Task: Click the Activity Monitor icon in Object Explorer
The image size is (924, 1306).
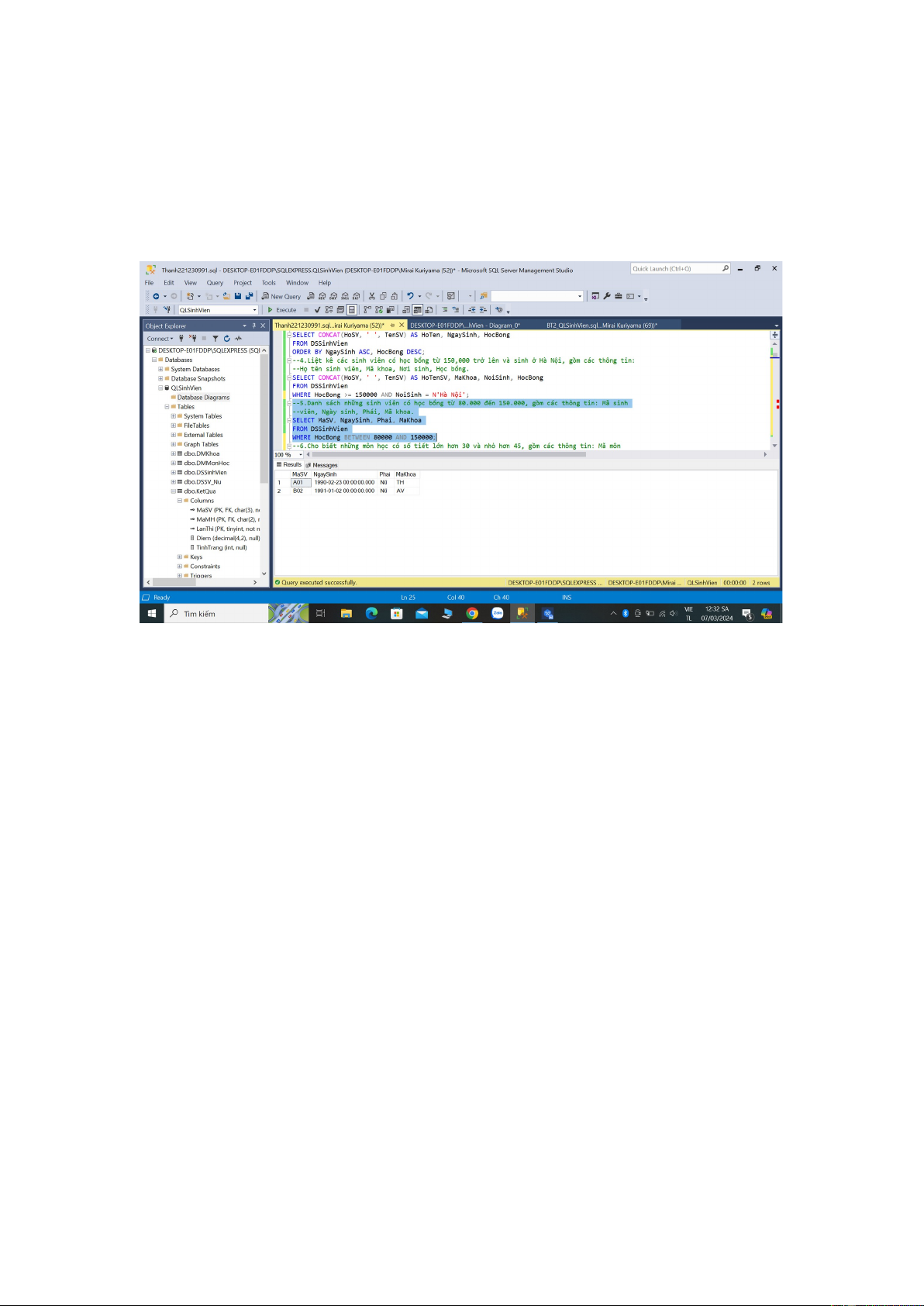Action: pyautogui.click(x=239, y=339)
